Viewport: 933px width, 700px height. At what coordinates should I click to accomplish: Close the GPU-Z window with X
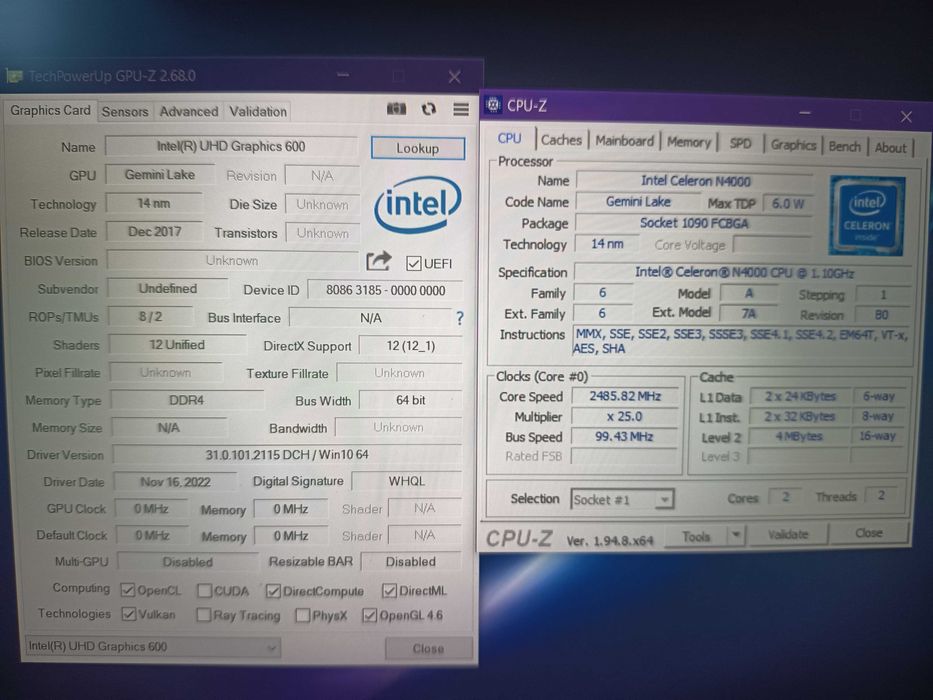[455, 77]
